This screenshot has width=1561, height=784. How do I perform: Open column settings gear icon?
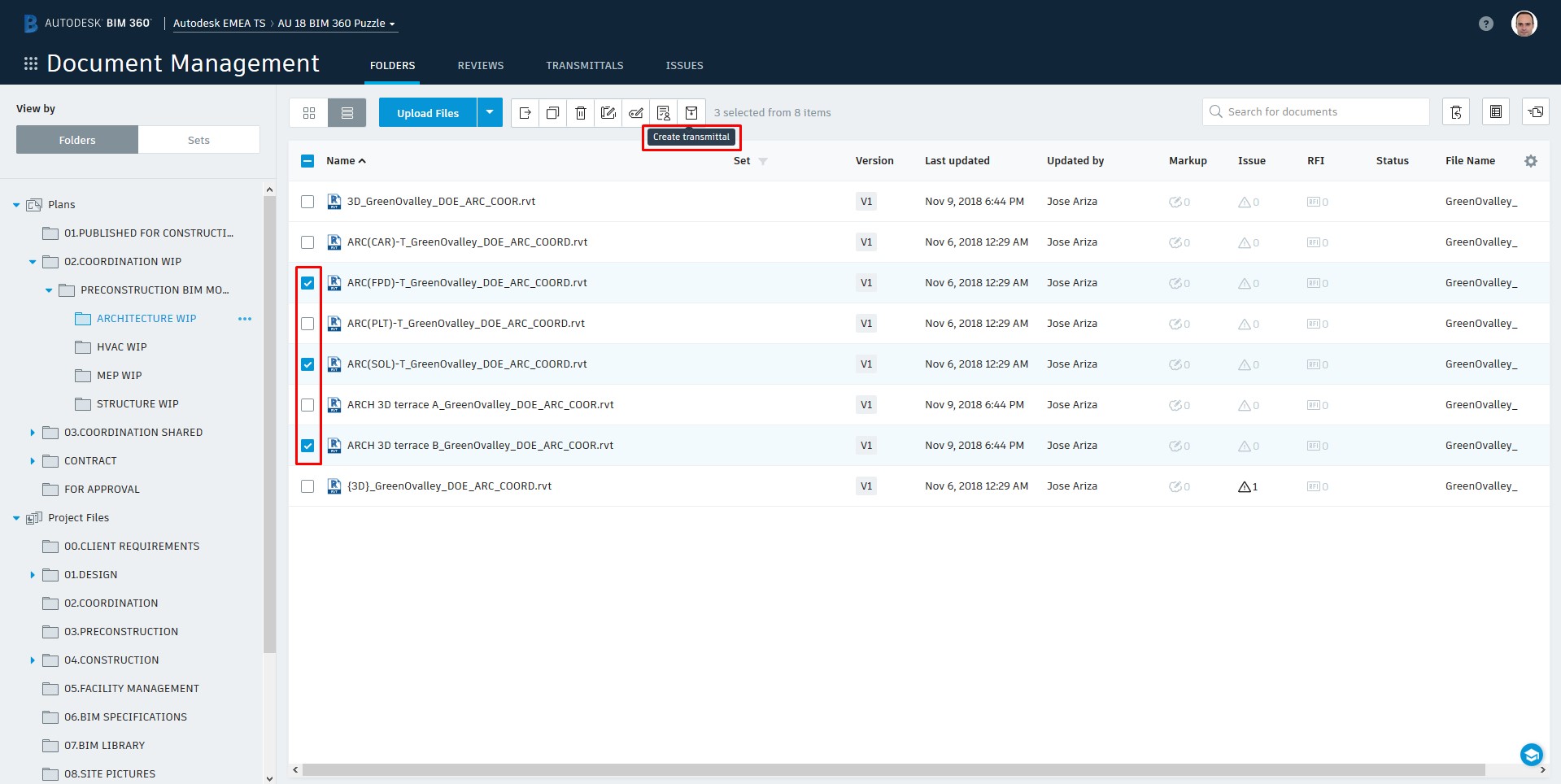(1530, 161)
